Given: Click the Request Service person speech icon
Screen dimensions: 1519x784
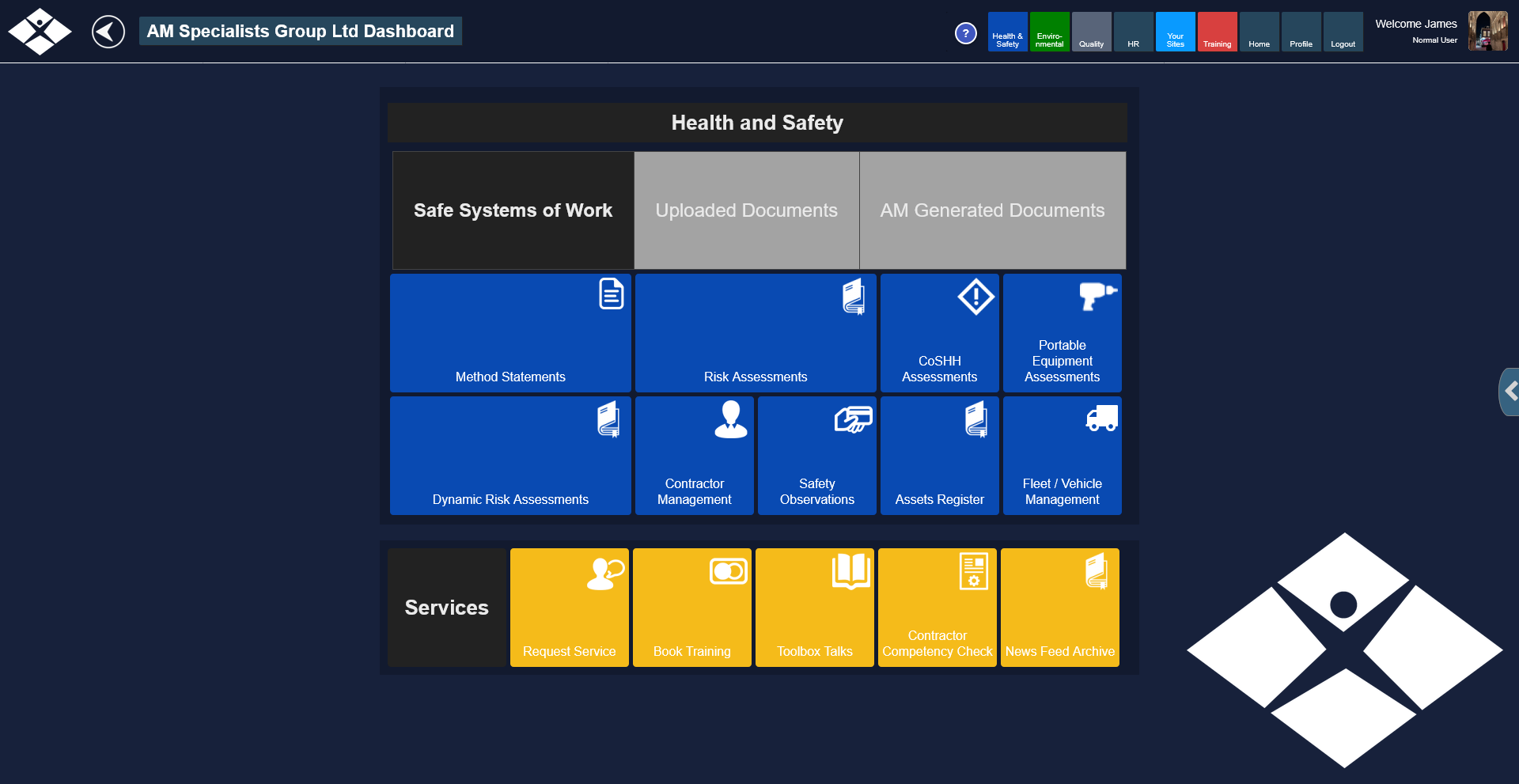Looking at the screenshot, I should click(606, 574).
